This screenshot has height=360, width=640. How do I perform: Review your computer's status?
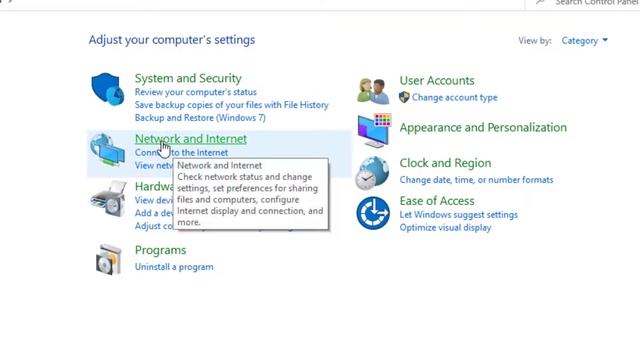point(196,92)
